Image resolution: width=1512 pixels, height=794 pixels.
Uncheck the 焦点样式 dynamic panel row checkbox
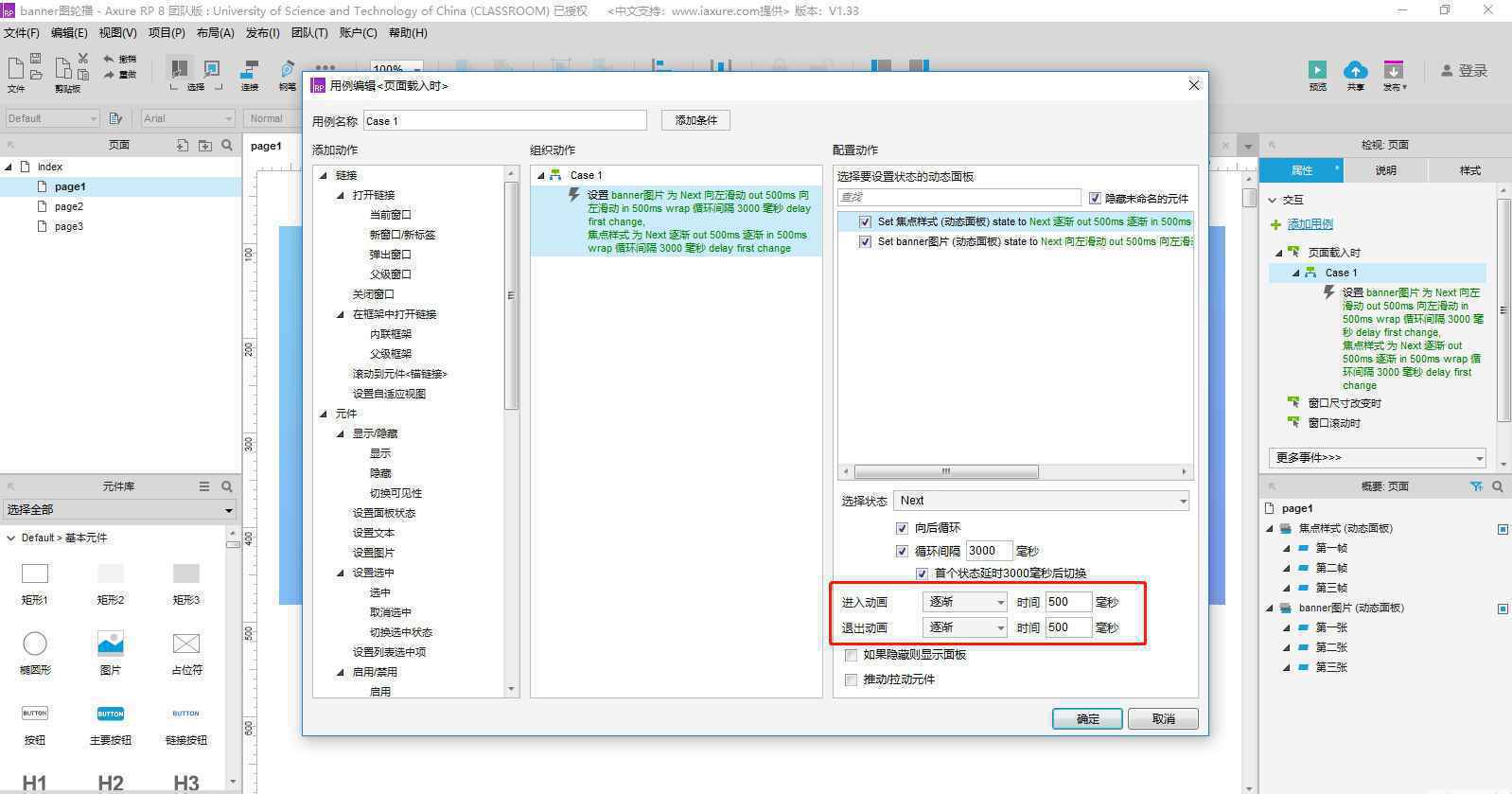865,221
